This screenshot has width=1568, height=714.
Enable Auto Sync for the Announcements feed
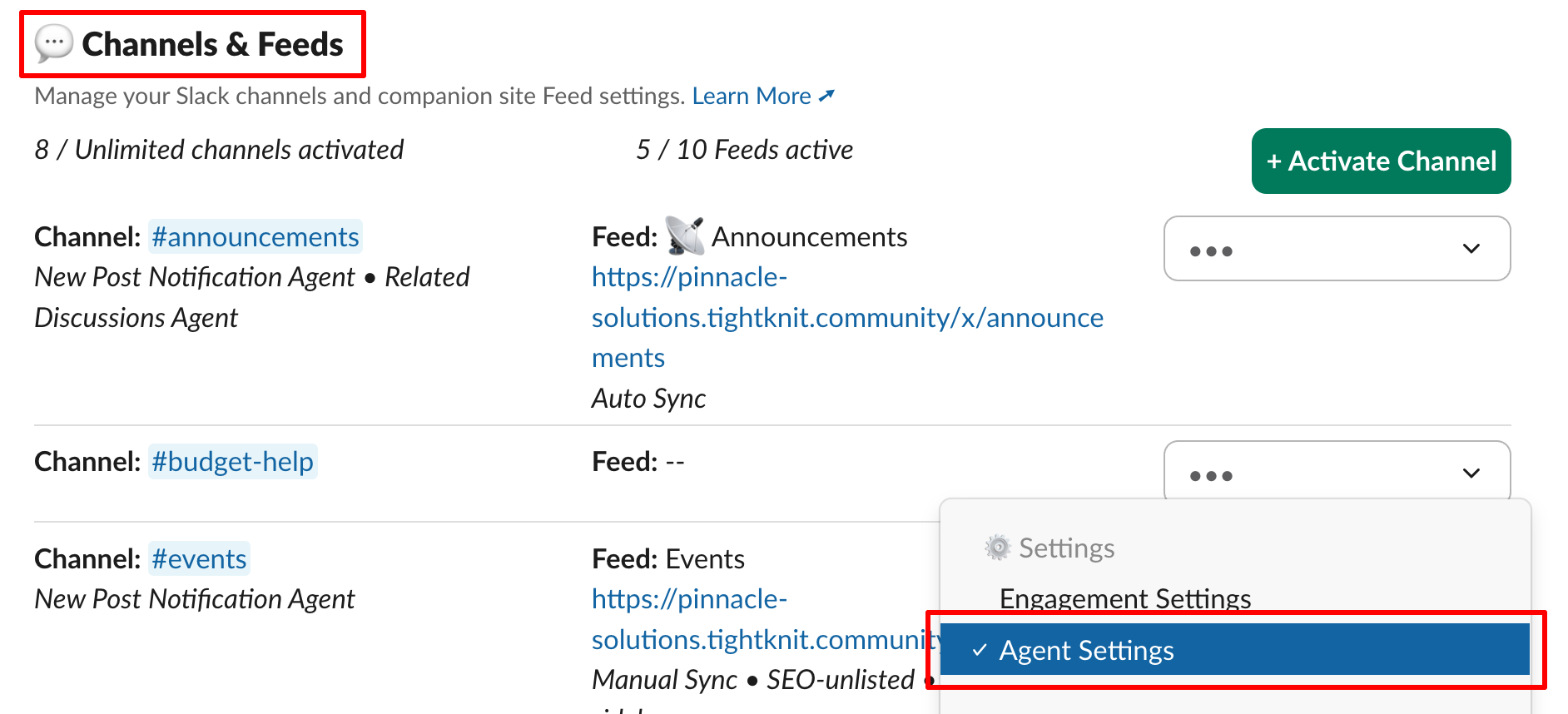648,399
